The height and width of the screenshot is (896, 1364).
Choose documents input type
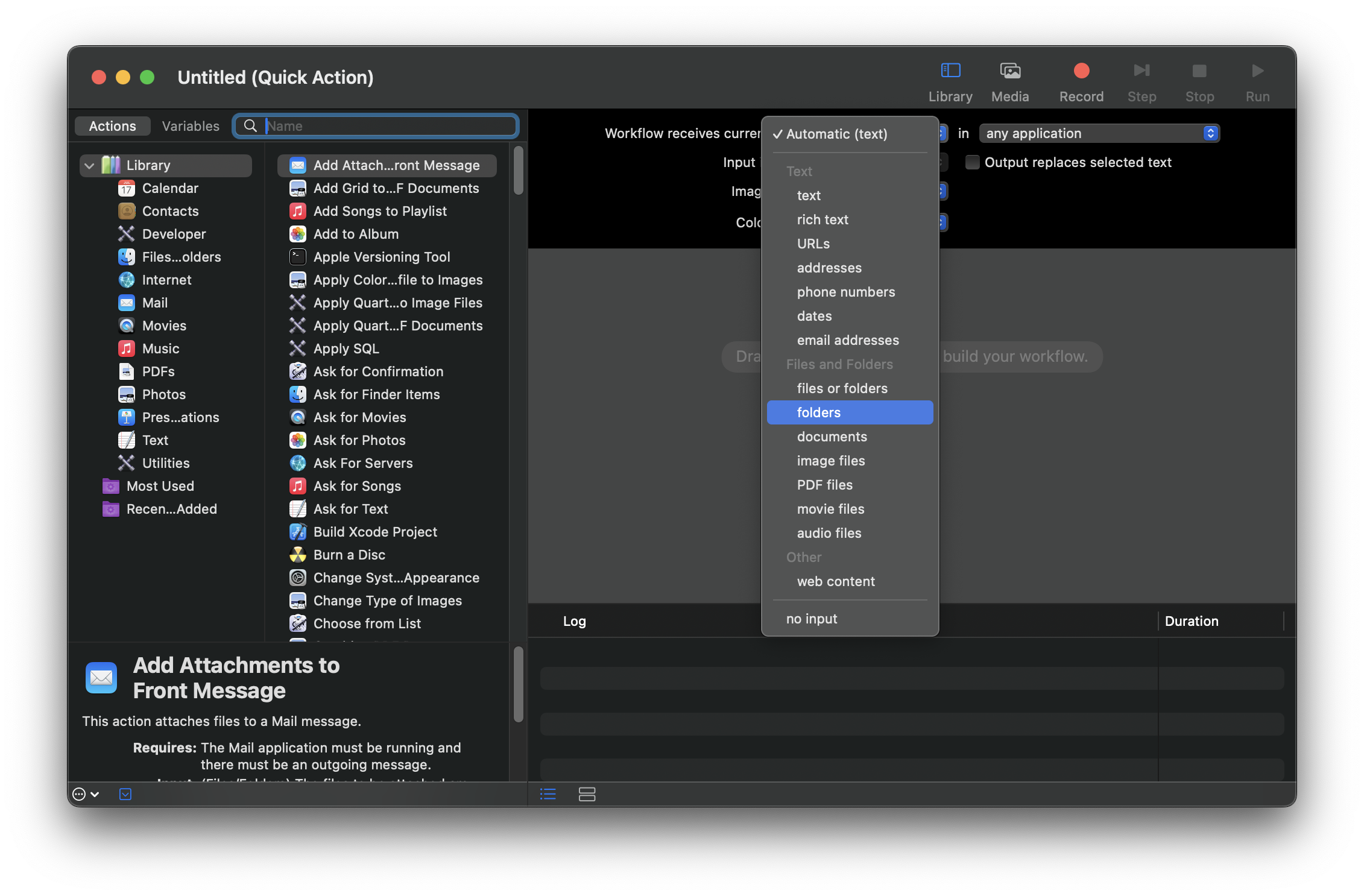850,437
